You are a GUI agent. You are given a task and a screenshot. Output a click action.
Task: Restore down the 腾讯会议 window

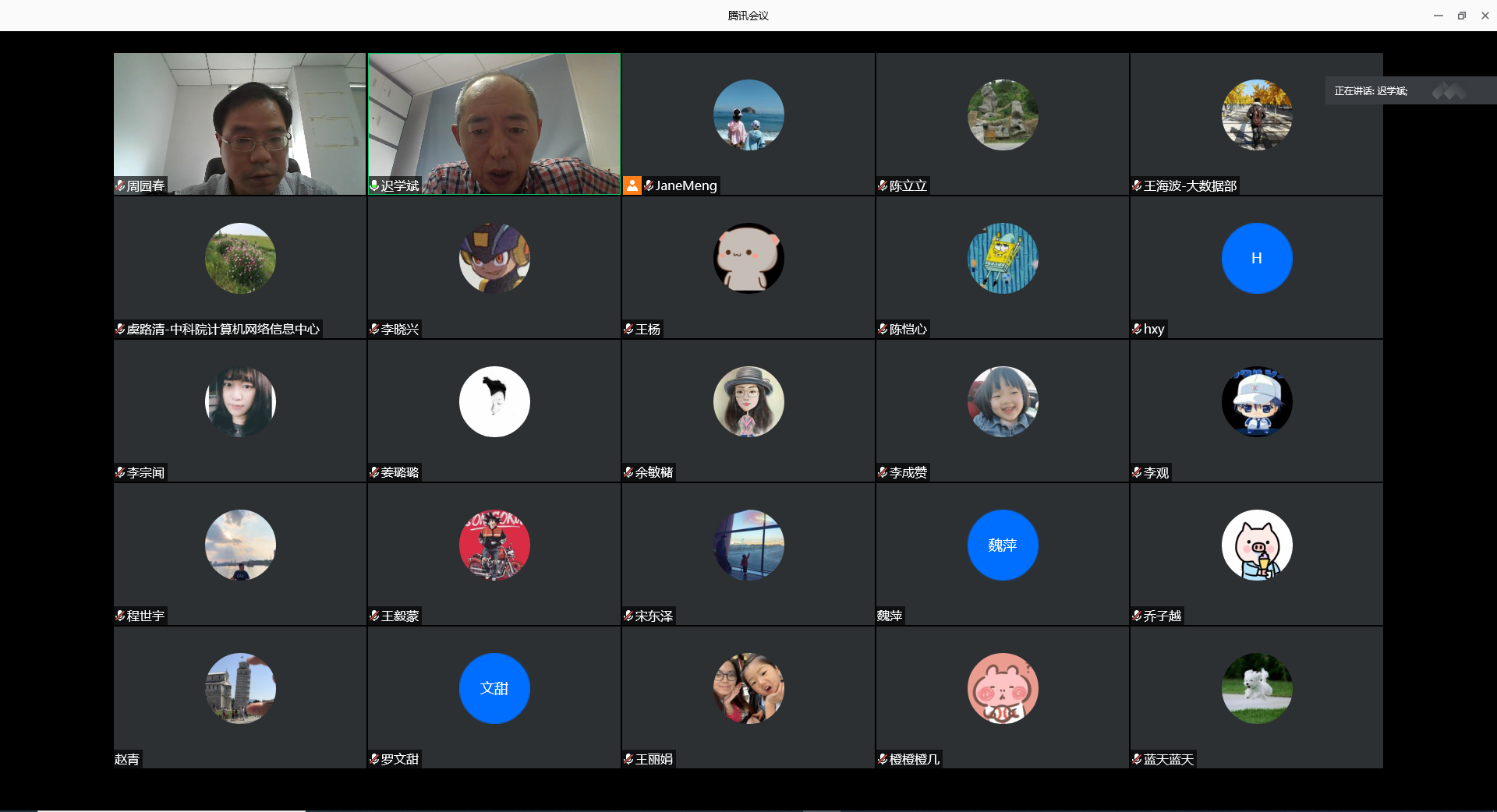click(1461, 16)
